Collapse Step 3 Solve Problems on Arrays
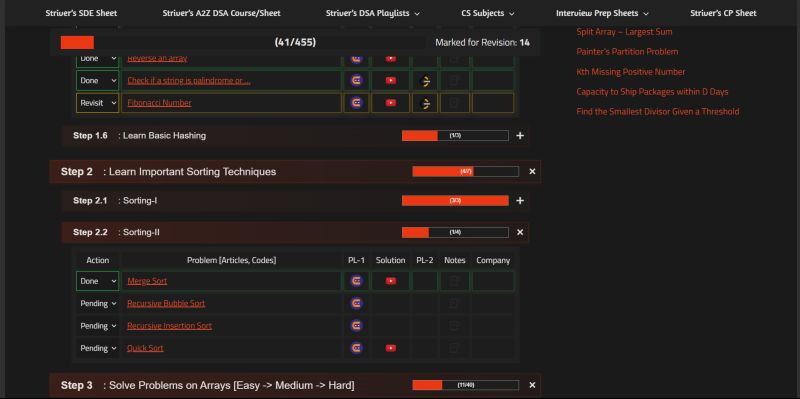This screenshot has height=399, width=800. [532, 385]
